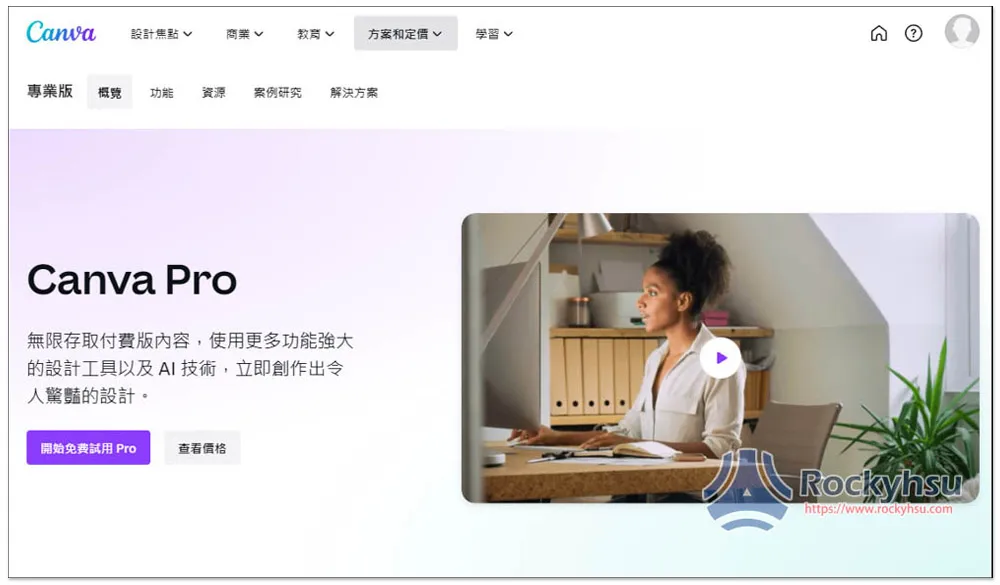Switch to the 功能 tab
The height and width of the screenshot is (585, 1000).
pos(161,93)
